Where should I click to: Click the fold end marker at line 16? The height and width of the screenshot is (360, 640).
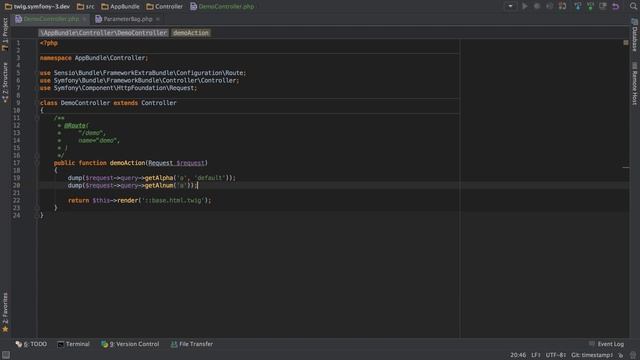pyautogui.click(x=36, y=156)
